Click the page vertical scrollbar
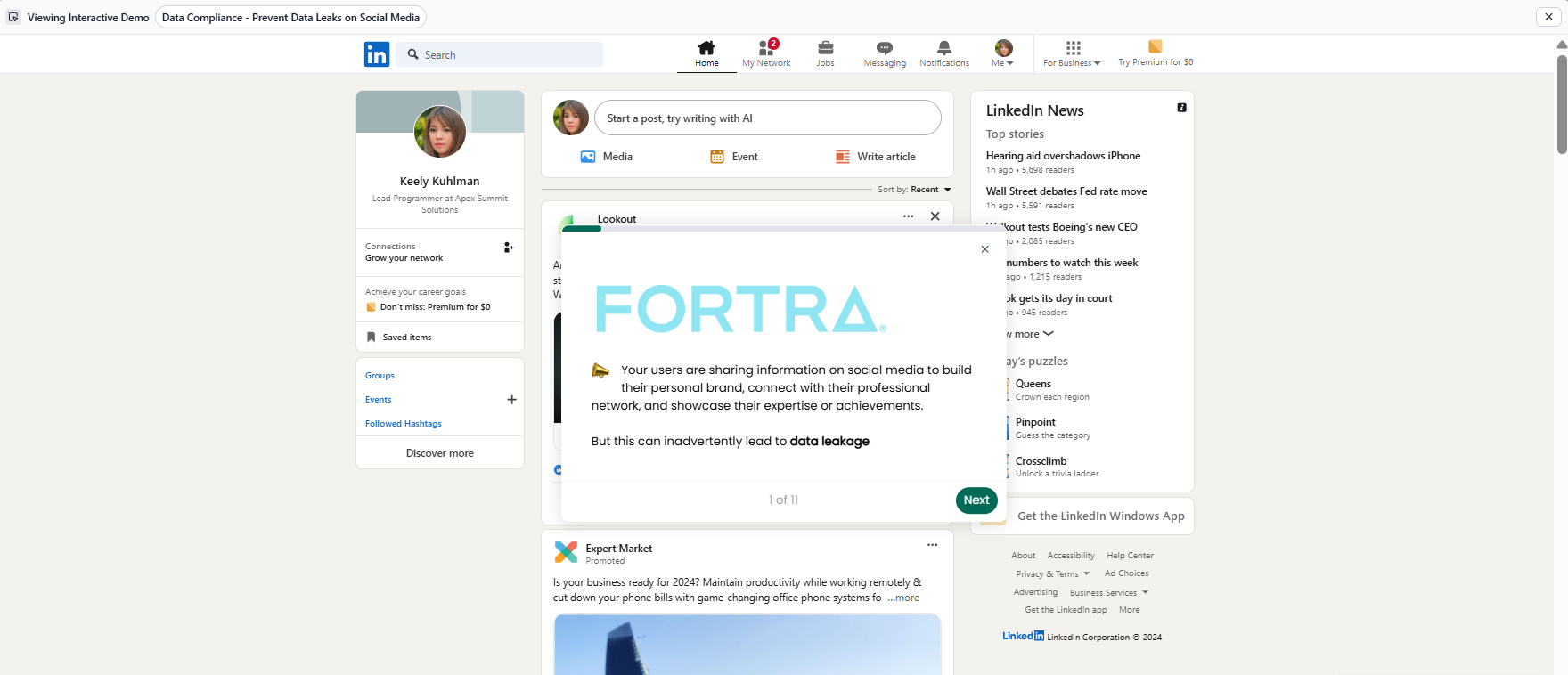The height and width of the screenshot is (675, 1568). coord(1562,105)
